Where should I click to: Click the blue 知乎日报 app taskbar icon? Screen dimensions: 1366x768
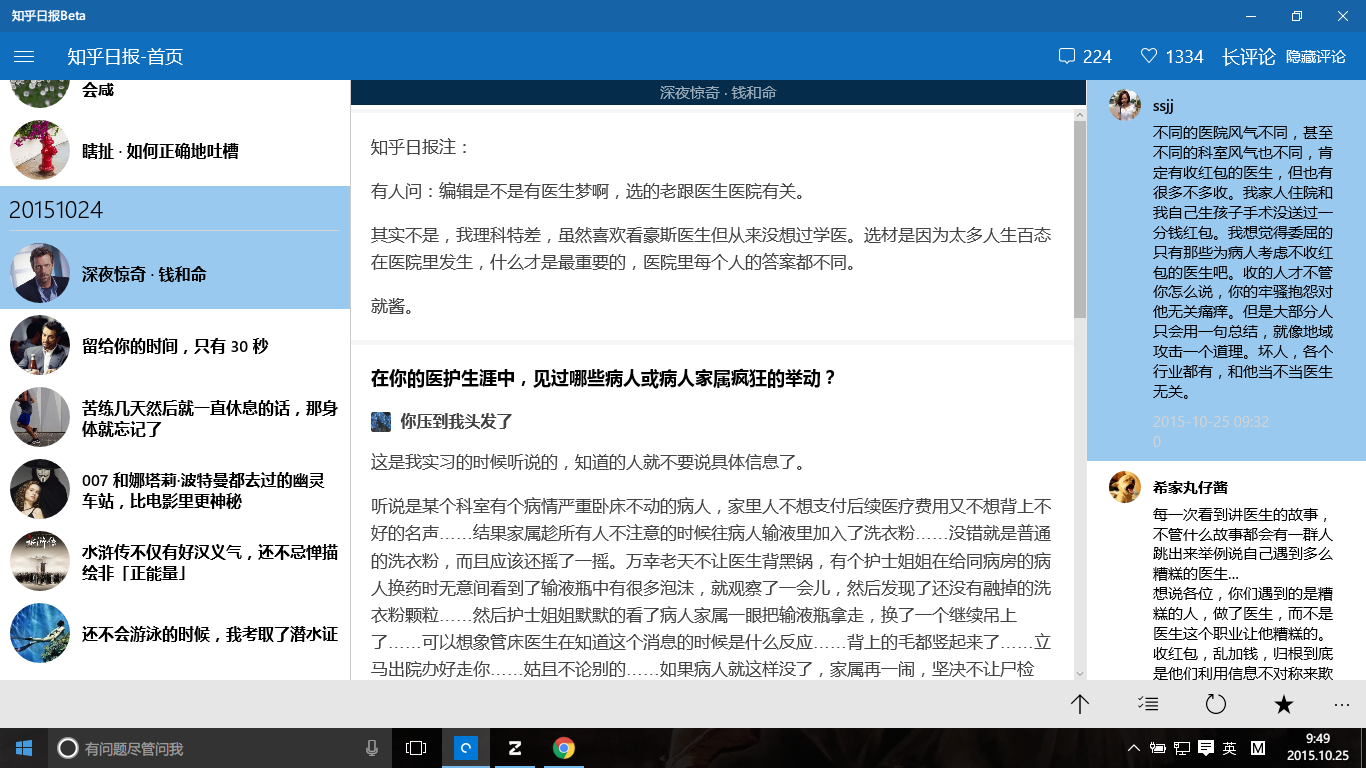click(x=466, y=748)
